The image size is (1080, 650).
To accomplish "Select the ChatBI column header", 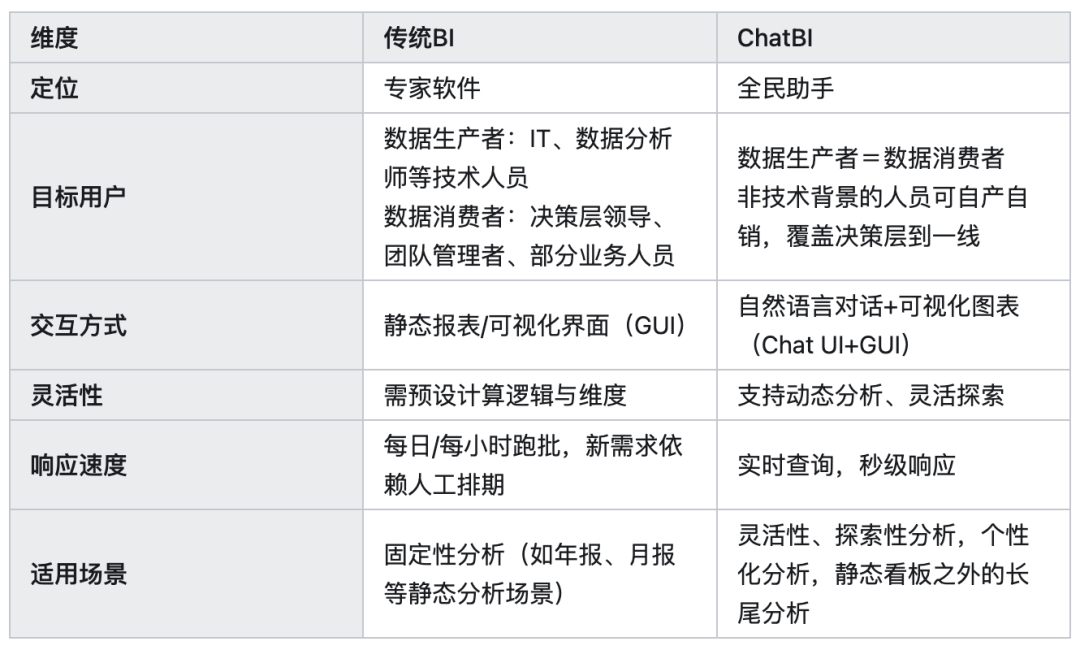I will click(x=893, y=38).
